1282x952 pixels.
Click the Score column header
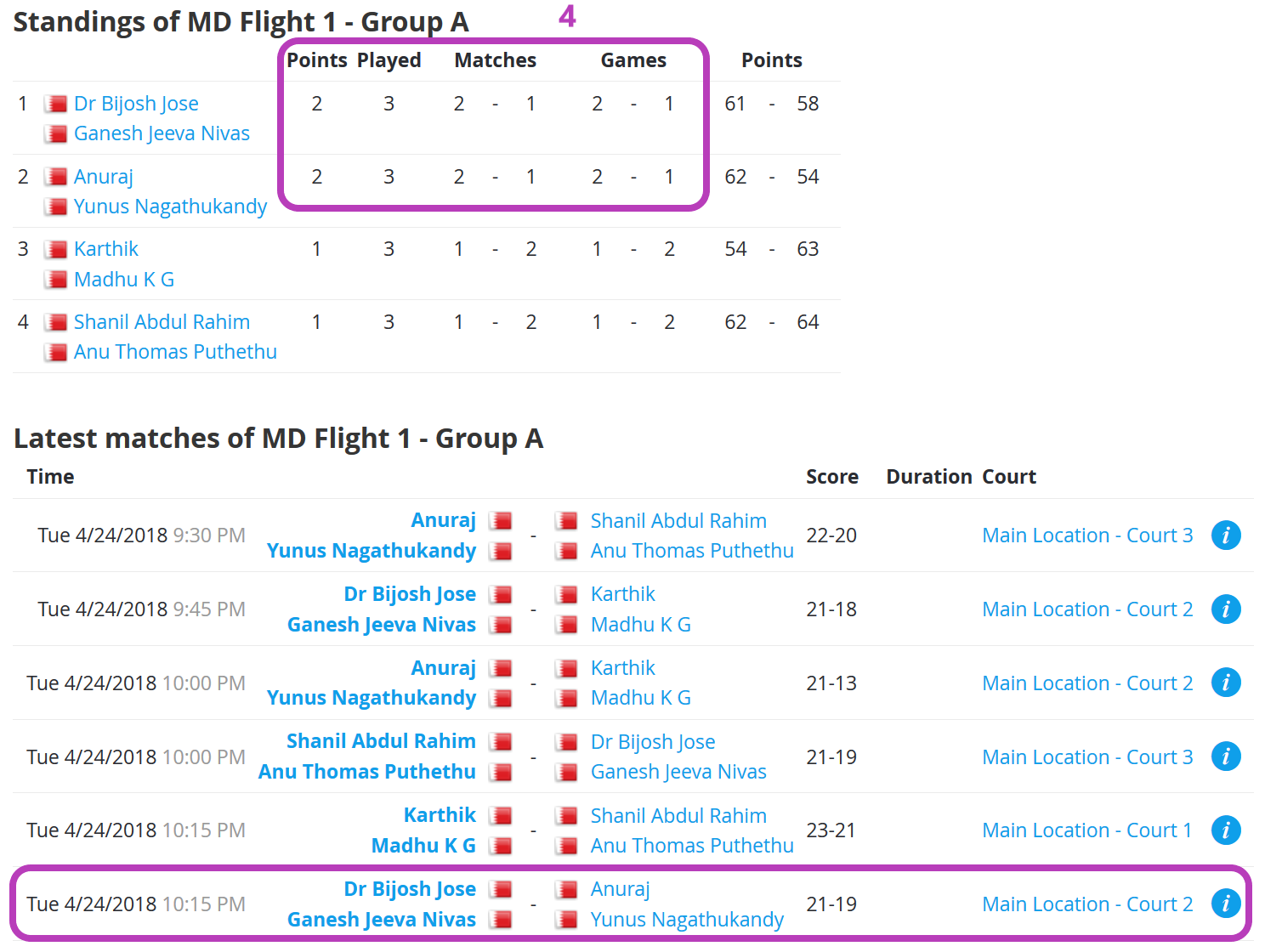[831, 477]
